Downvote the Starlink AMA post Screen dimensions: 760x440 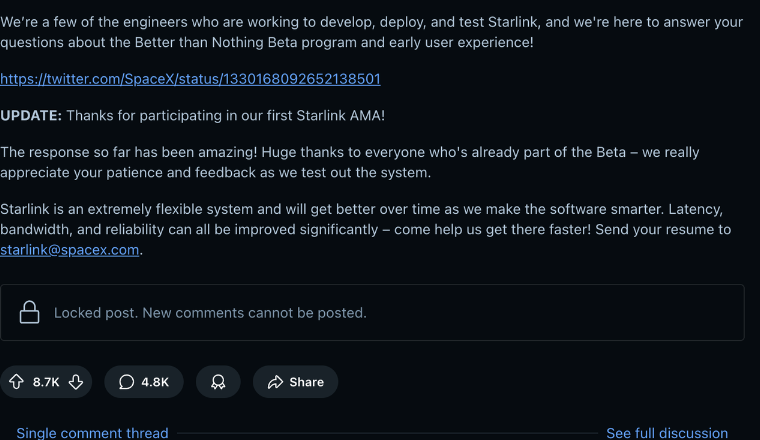76,382
